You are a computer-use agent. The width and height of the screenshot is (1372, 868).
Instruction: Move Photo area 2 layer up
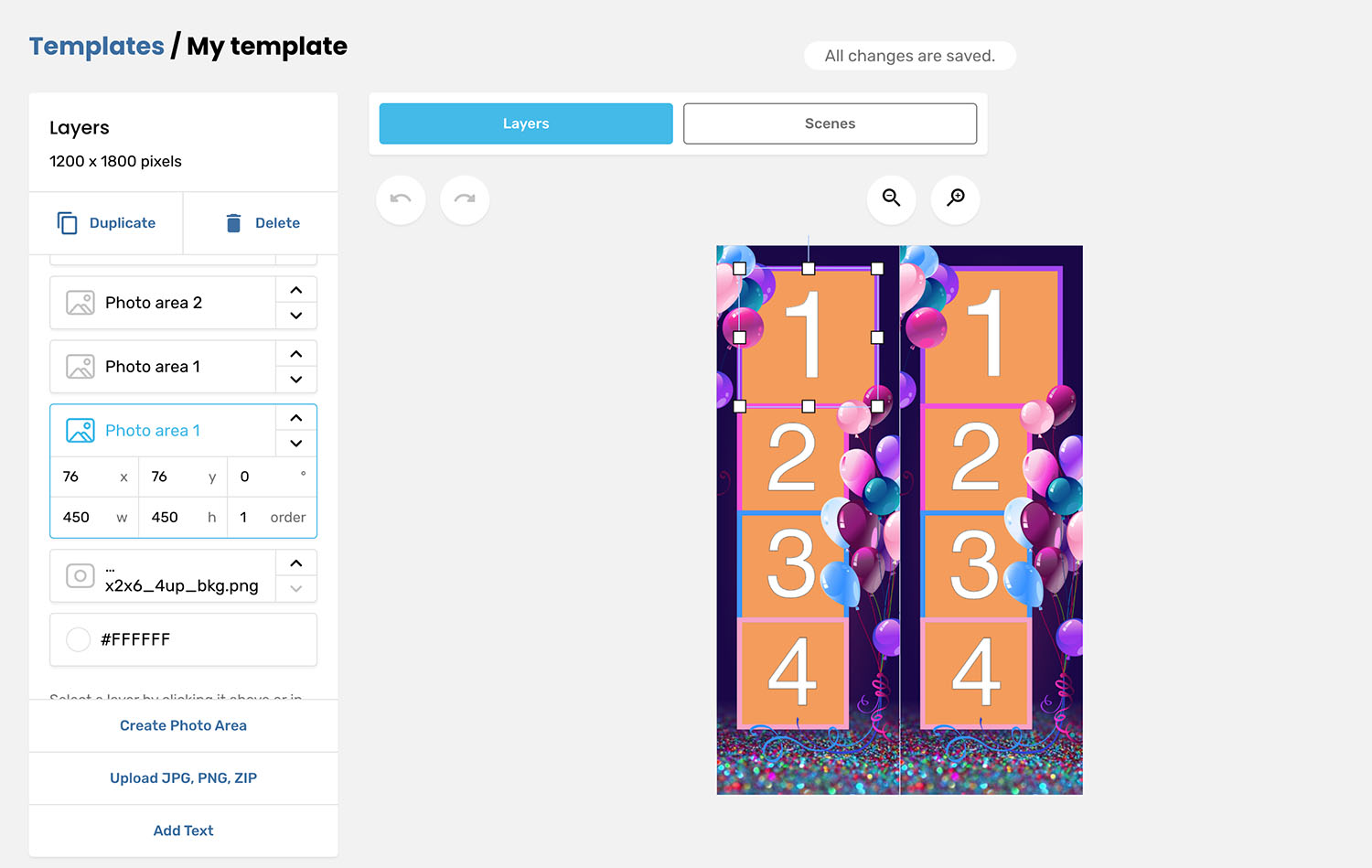click(296, 290)
